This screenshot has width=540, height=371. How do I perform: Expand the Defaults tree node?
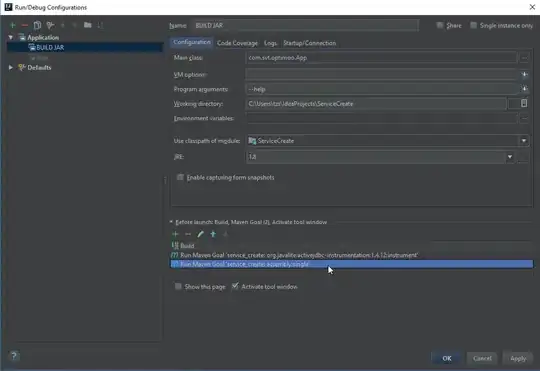(11, 68)
